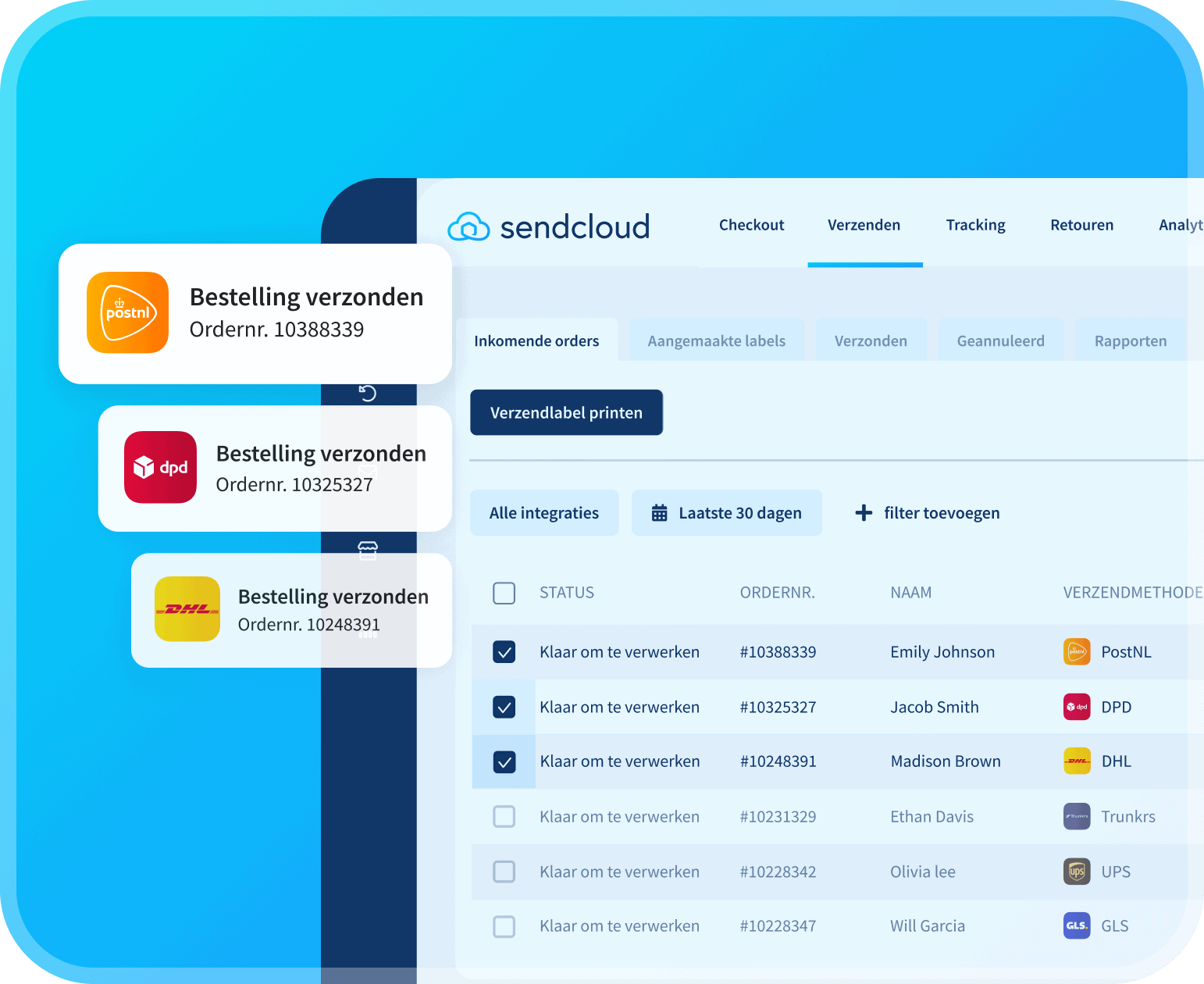Click the PostNL shipping method label

coord(1126,652)
